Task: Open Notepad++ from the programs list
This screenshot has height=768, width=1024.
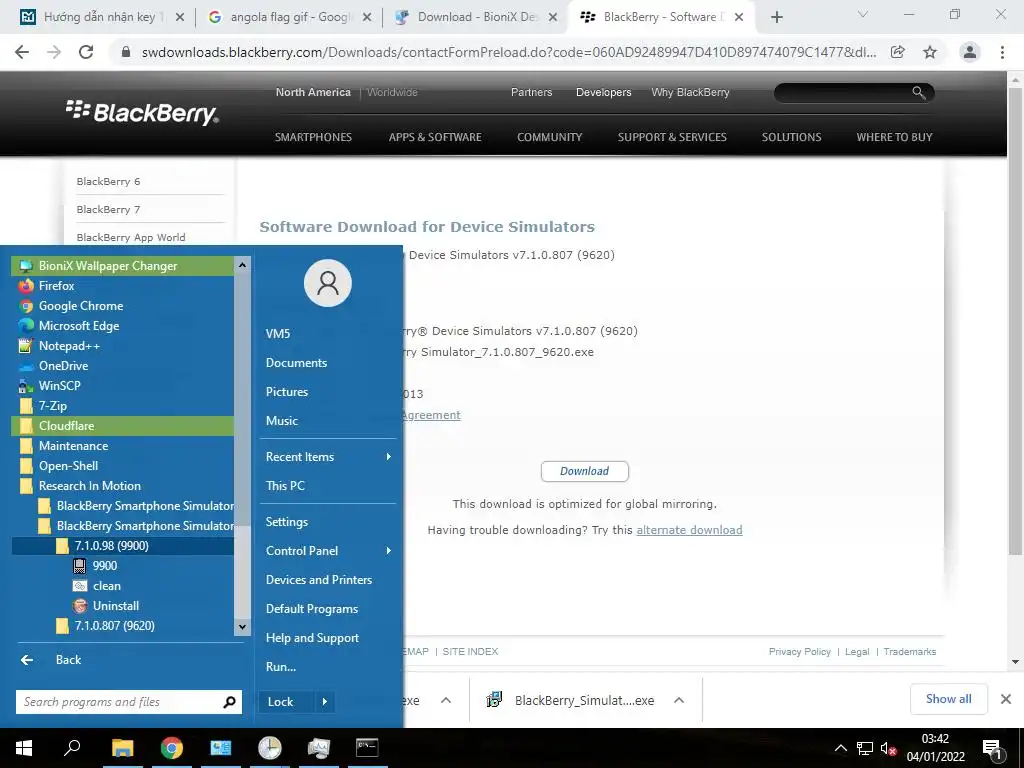Action: pyautogui.click(x=123, y=346)
